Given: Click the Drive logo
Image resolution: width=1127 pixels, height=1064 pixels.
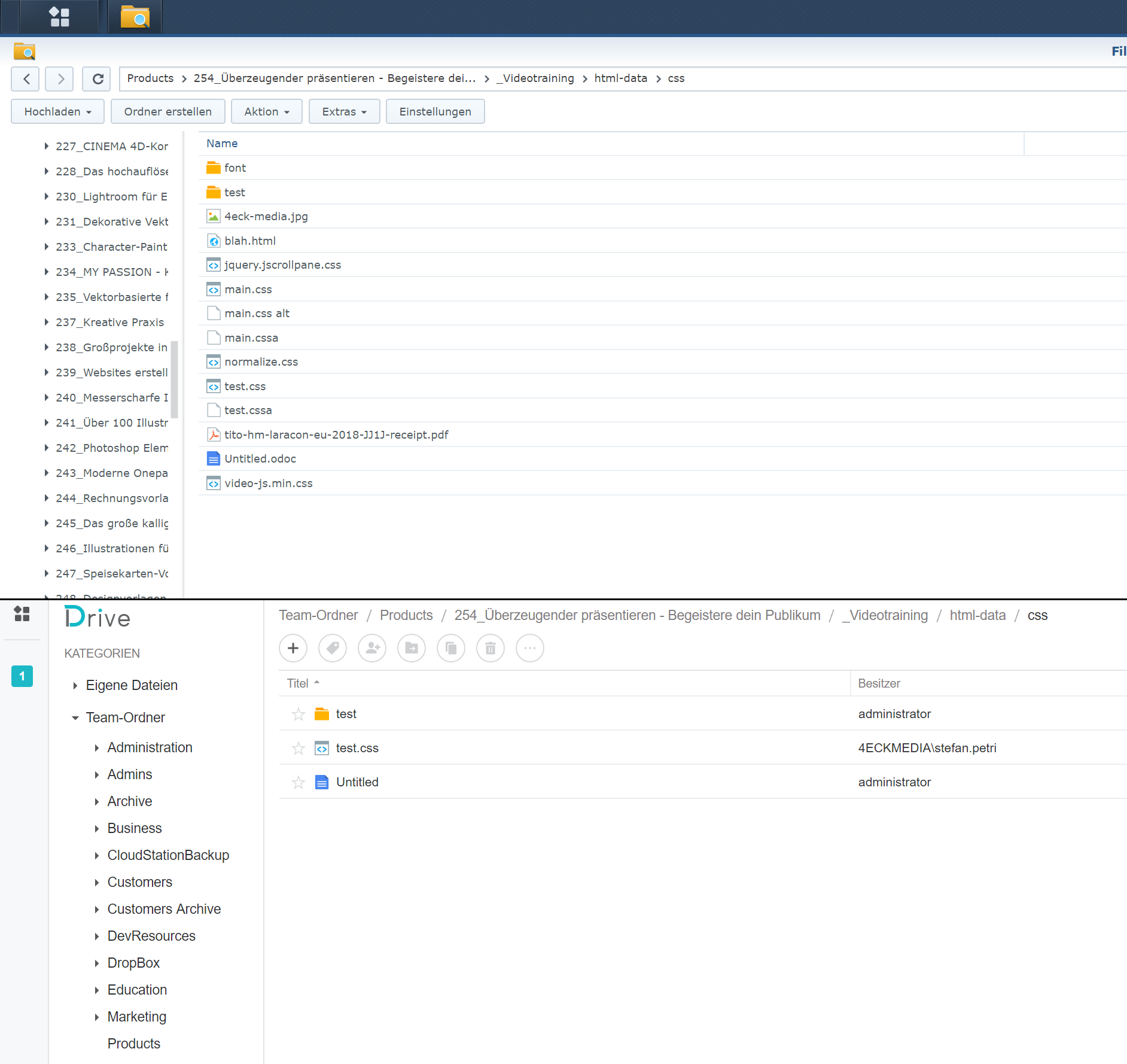Looking at the screenshot, I should click(x=98, y=618).
